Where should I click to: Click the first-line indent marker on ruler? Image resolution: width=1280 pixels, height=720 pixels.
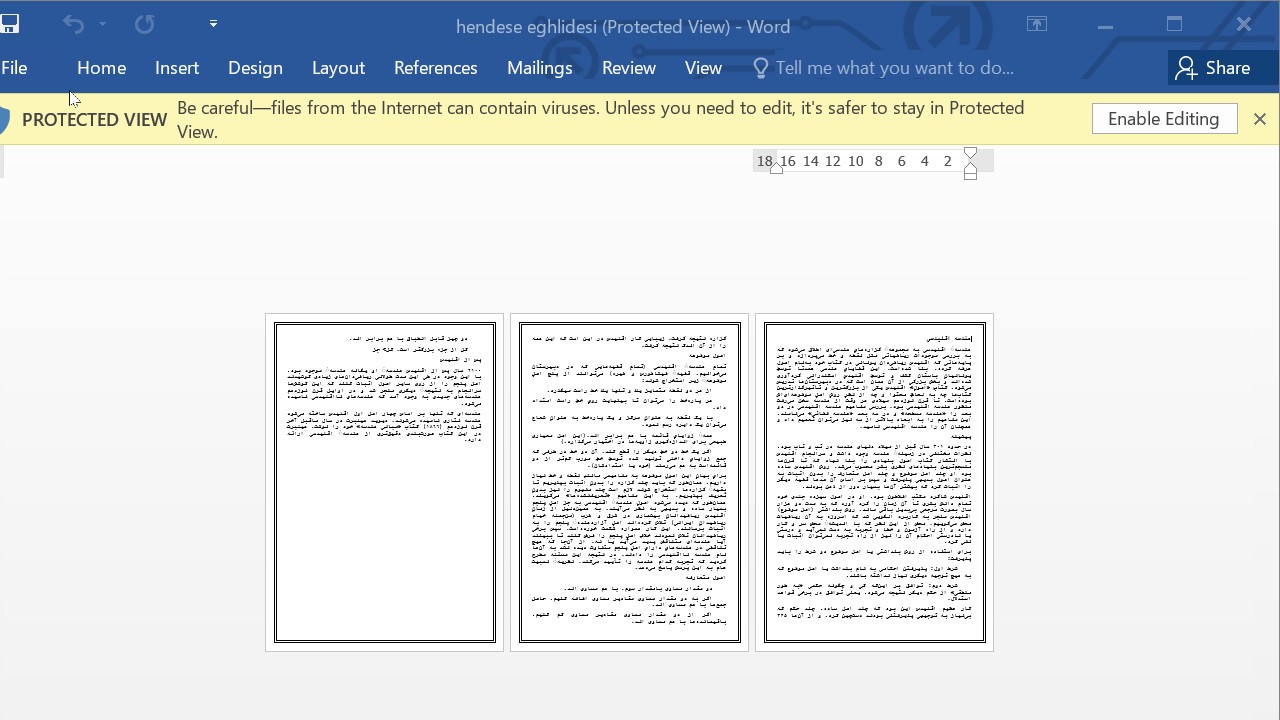click(970, 154)
